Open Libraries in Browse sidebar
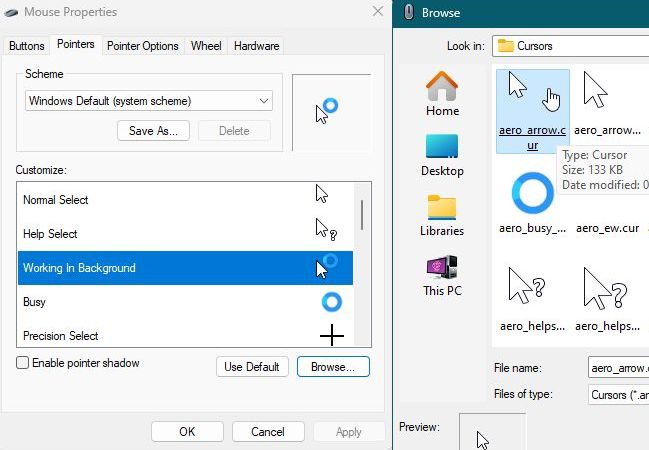The width and height of the screenshot is (649, 450). point(442,215)
